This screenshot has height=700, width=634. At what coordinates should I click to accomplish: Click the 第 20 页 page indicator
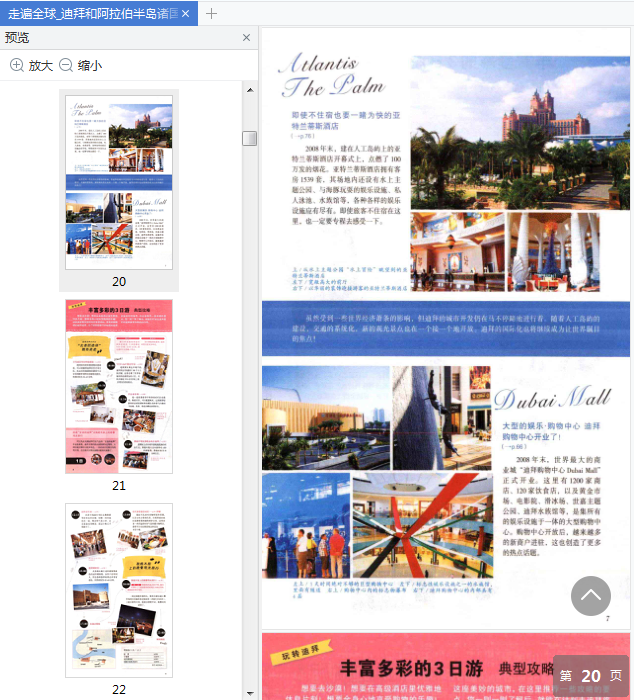[x=590, y=675]
